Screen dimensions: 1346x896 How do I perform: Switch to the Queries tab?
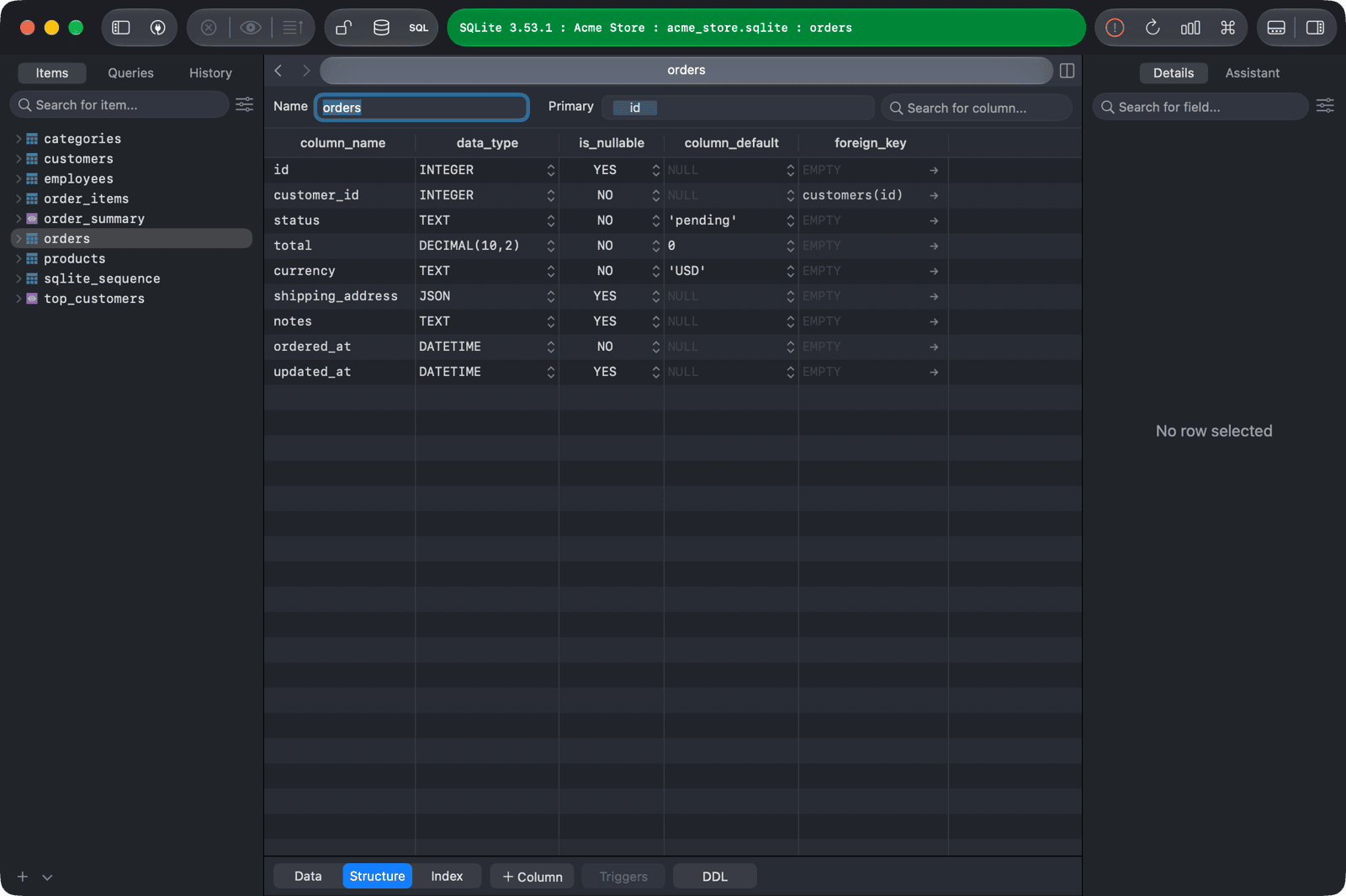[x=130, y=73]
